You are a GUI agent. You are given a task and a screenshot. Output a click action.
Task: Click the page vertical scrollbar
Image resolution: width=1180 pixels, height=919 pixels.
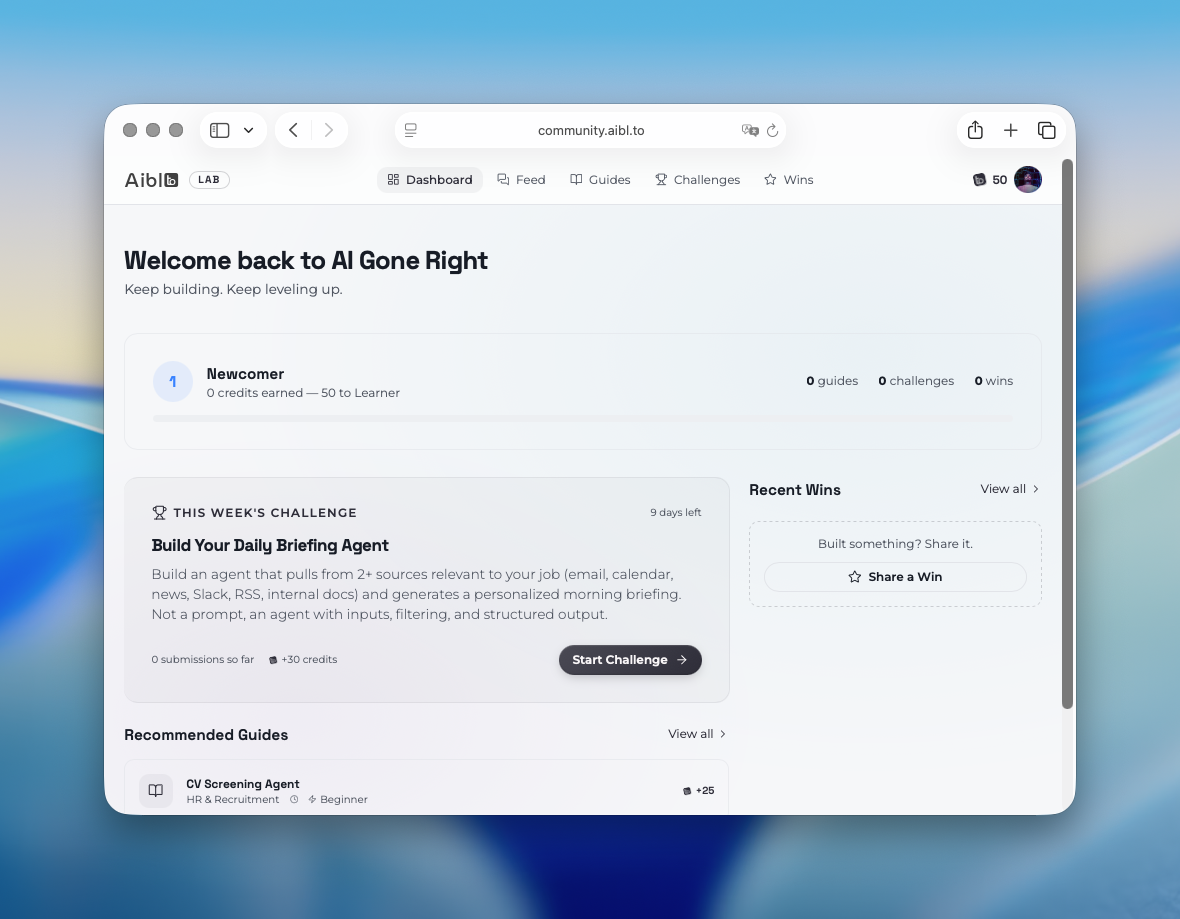click(1066, 434)
